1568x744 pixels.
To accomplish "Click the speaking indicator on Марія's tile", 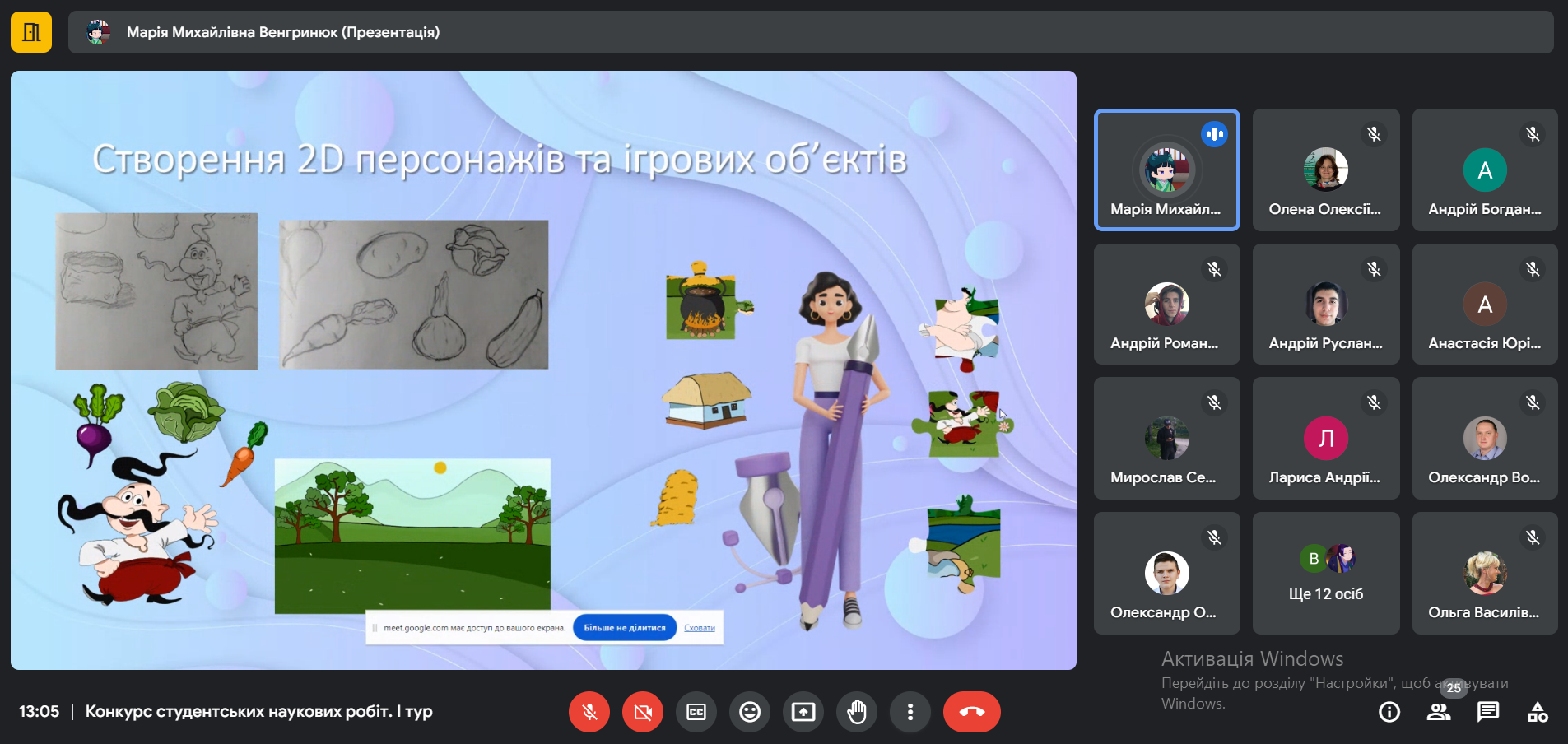I will pyautogui.click(x=1215, y=134).
